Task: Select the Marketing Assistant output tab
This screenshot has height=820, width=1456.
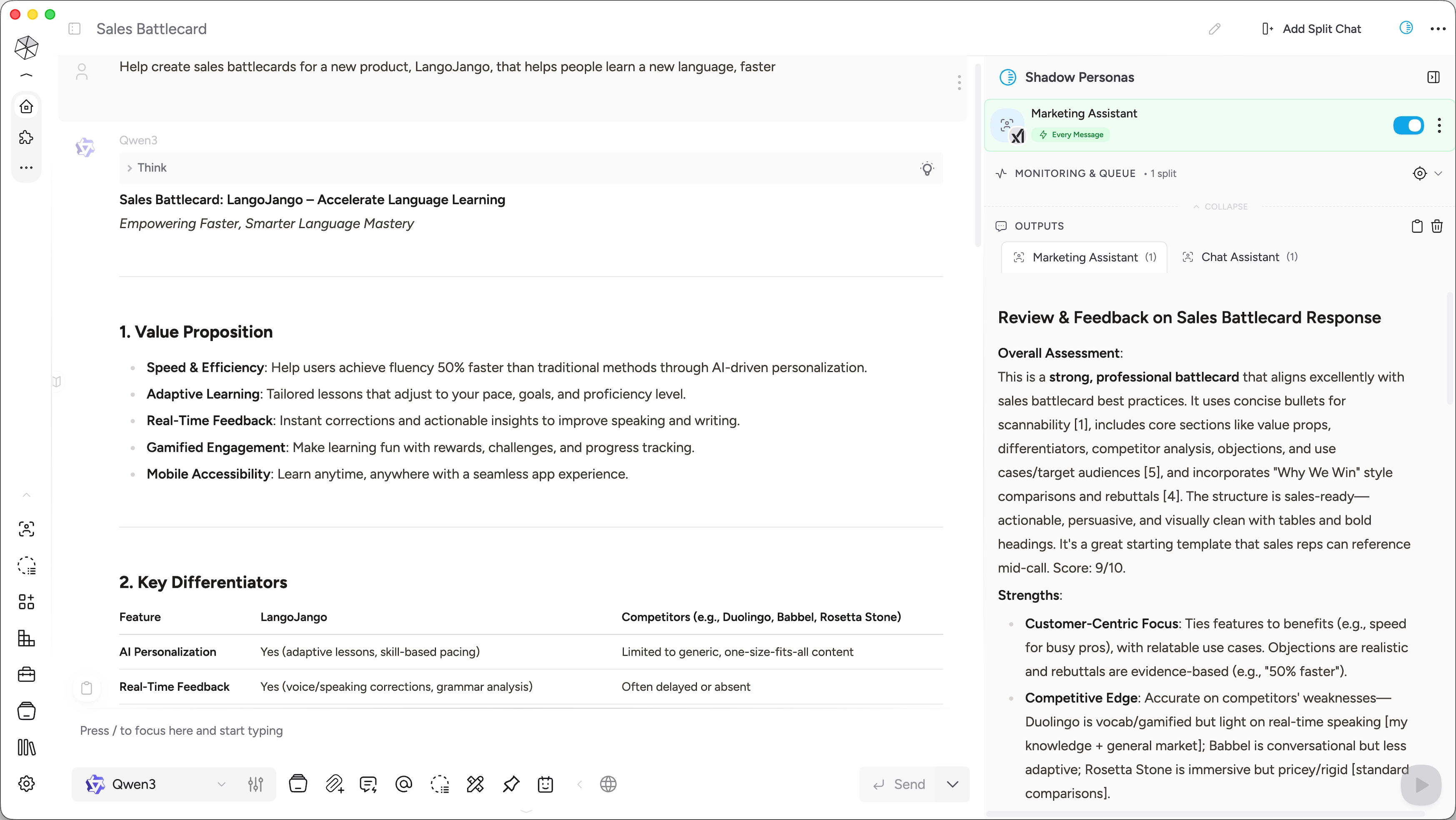Action: coord(1085,258)
